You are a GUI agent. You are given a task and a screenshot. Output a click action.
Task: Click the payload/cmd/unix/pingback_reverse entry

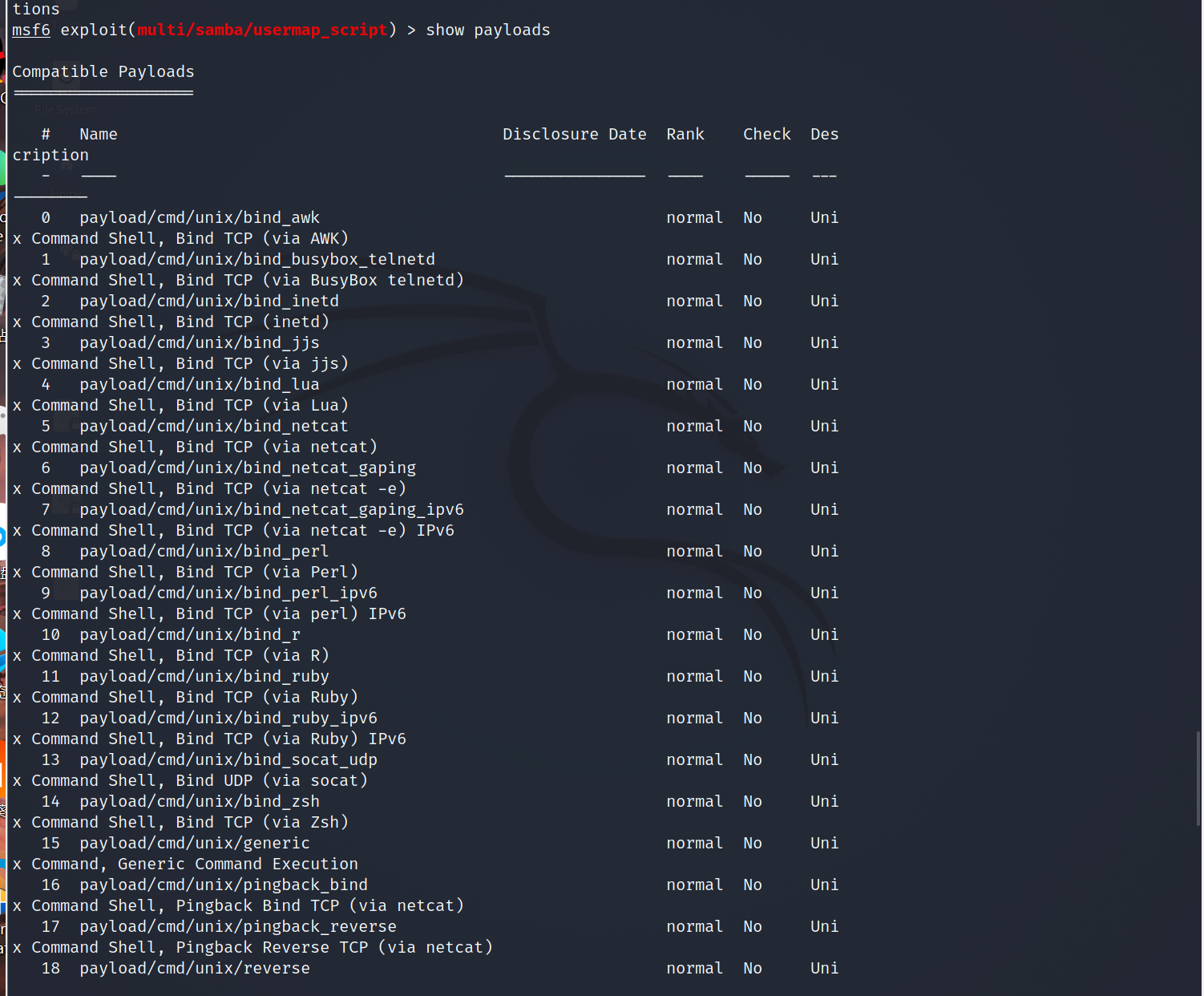[238, 926]
